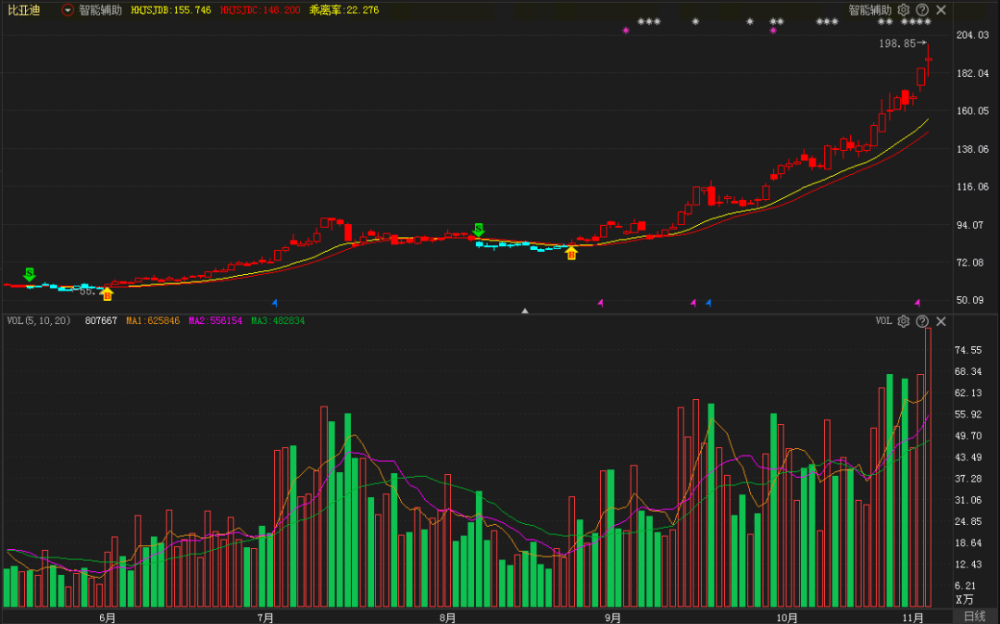
Task: Click the magenta flag marker near 9月
Action: point(601,302)
